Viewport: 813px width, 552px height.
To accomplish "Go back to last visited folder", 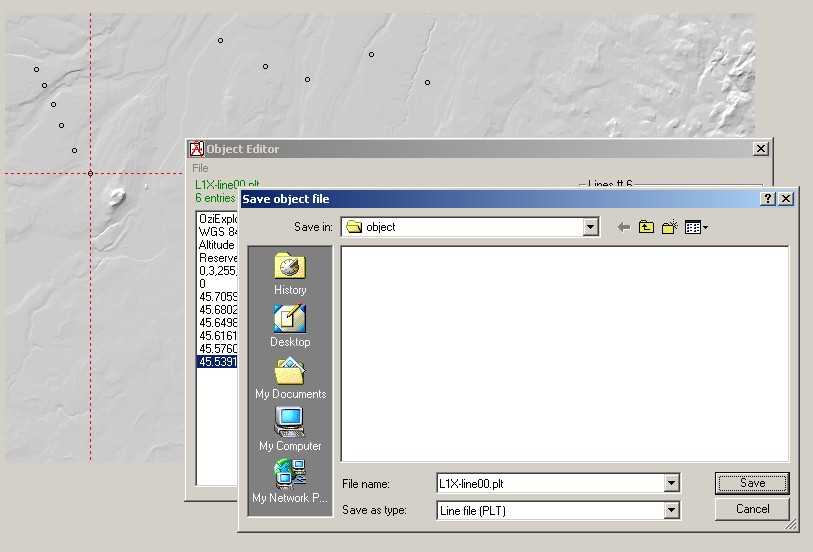I will click(624, 227).
